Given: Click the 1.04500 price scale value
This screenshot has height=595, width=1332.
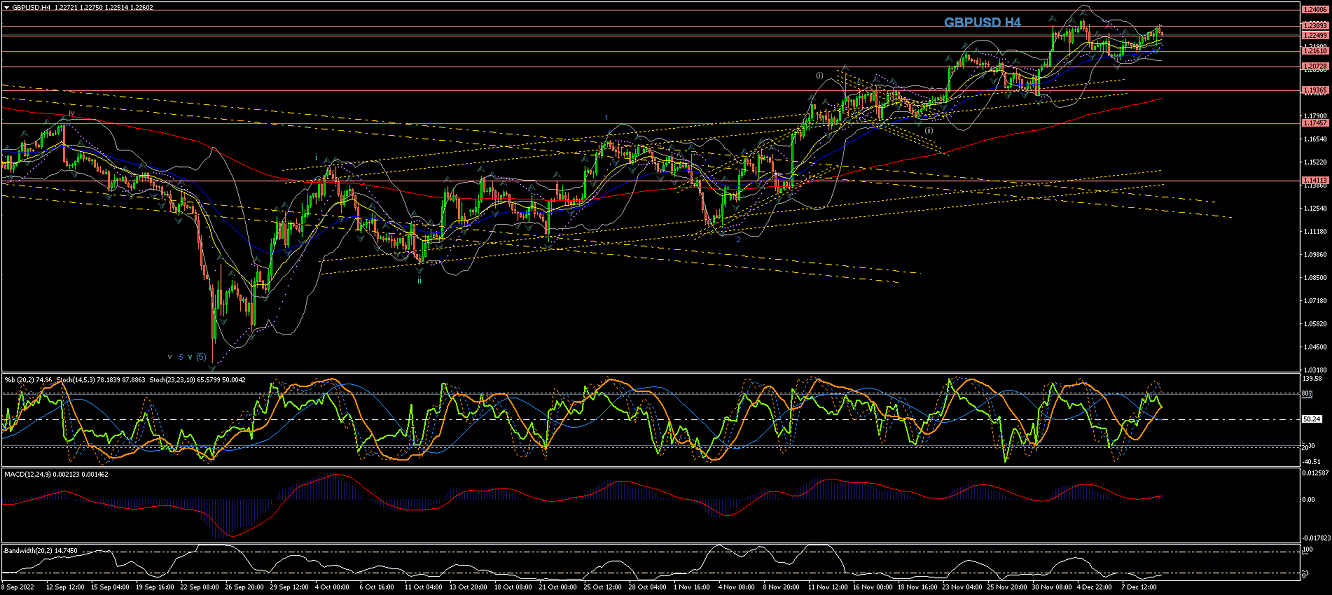Looking at the screenshot, I should coord(1314,347).
